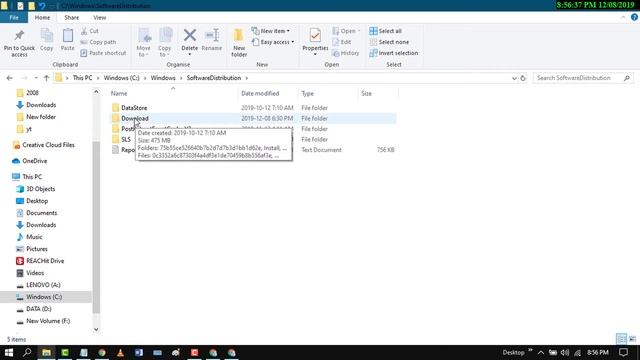The height and width of the screenshot is (360, 640).
Task: Expand address bar history dropdown
Action: (514, 78)
